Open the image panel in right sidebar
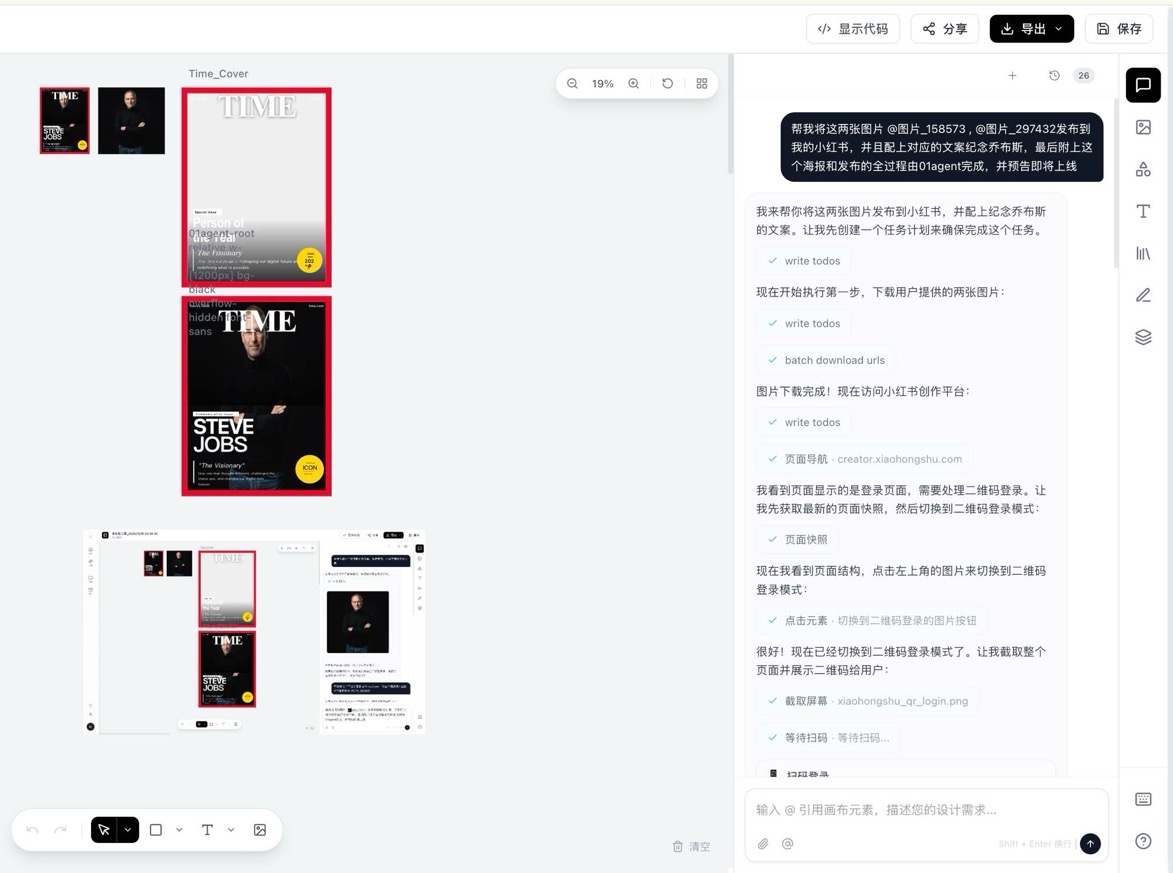 [x=1142, y=127]
